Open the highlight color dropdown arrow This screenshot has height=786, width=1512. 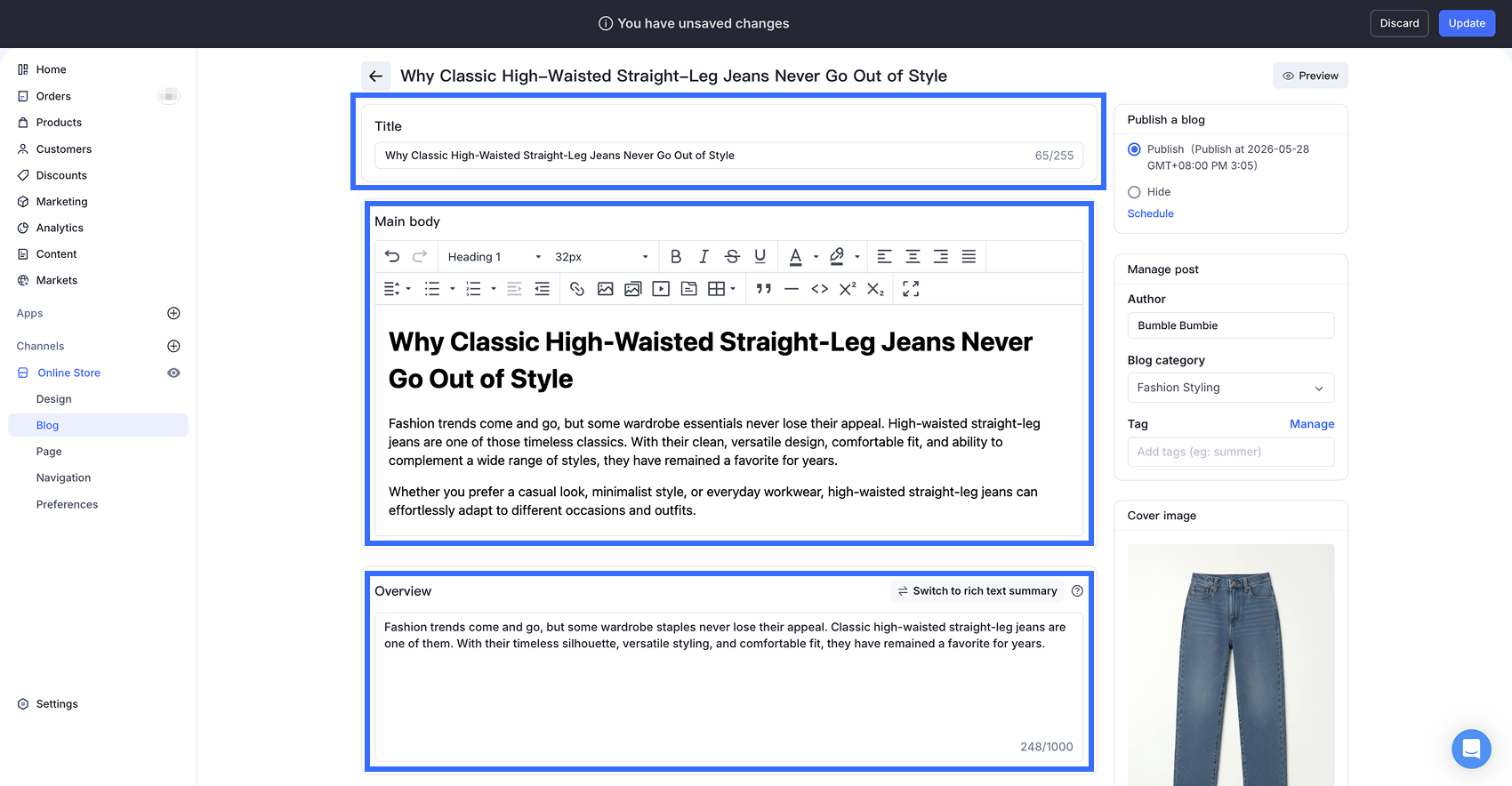(x=857, y=257)
